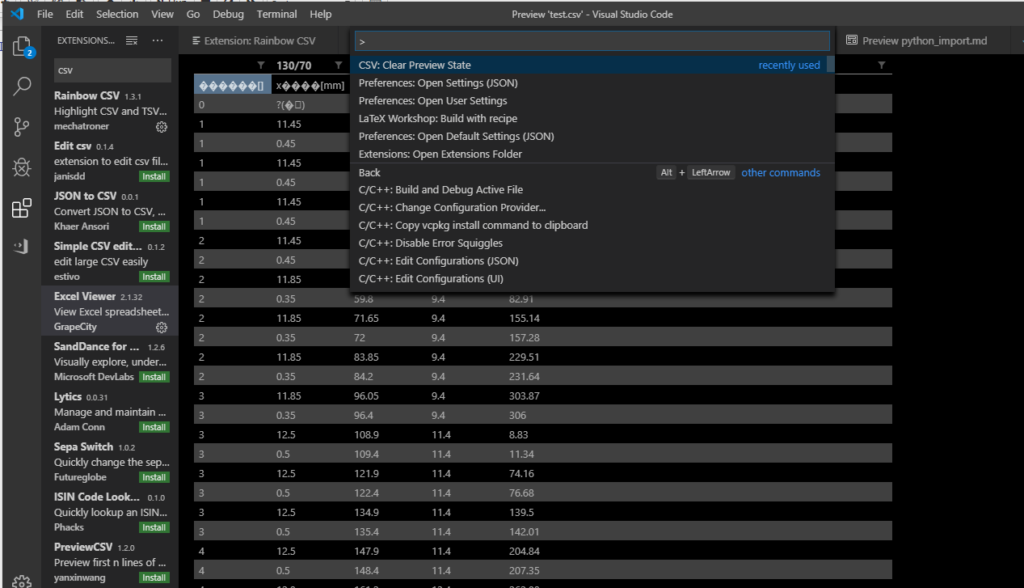Install the Lytics extension

[x=154, y=427]
